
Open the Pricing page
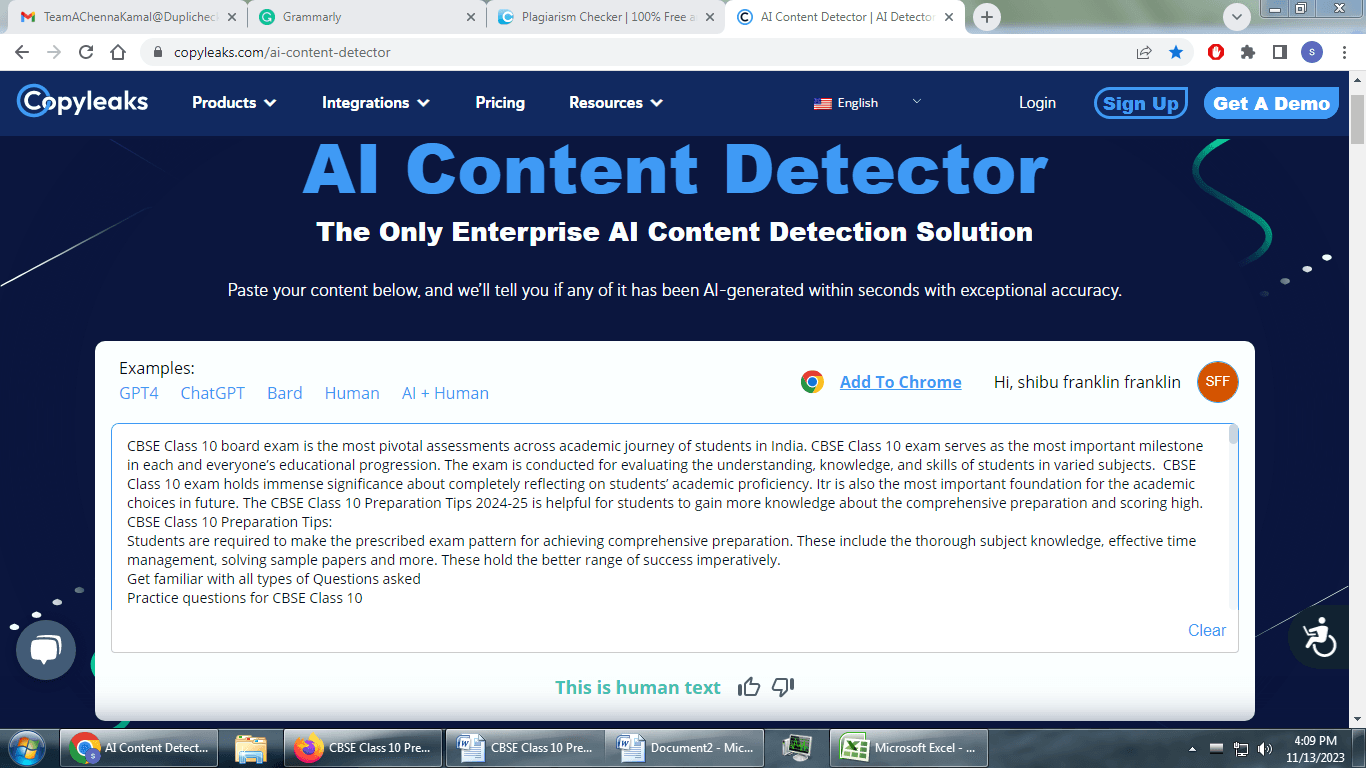click(x=500, y=102)
